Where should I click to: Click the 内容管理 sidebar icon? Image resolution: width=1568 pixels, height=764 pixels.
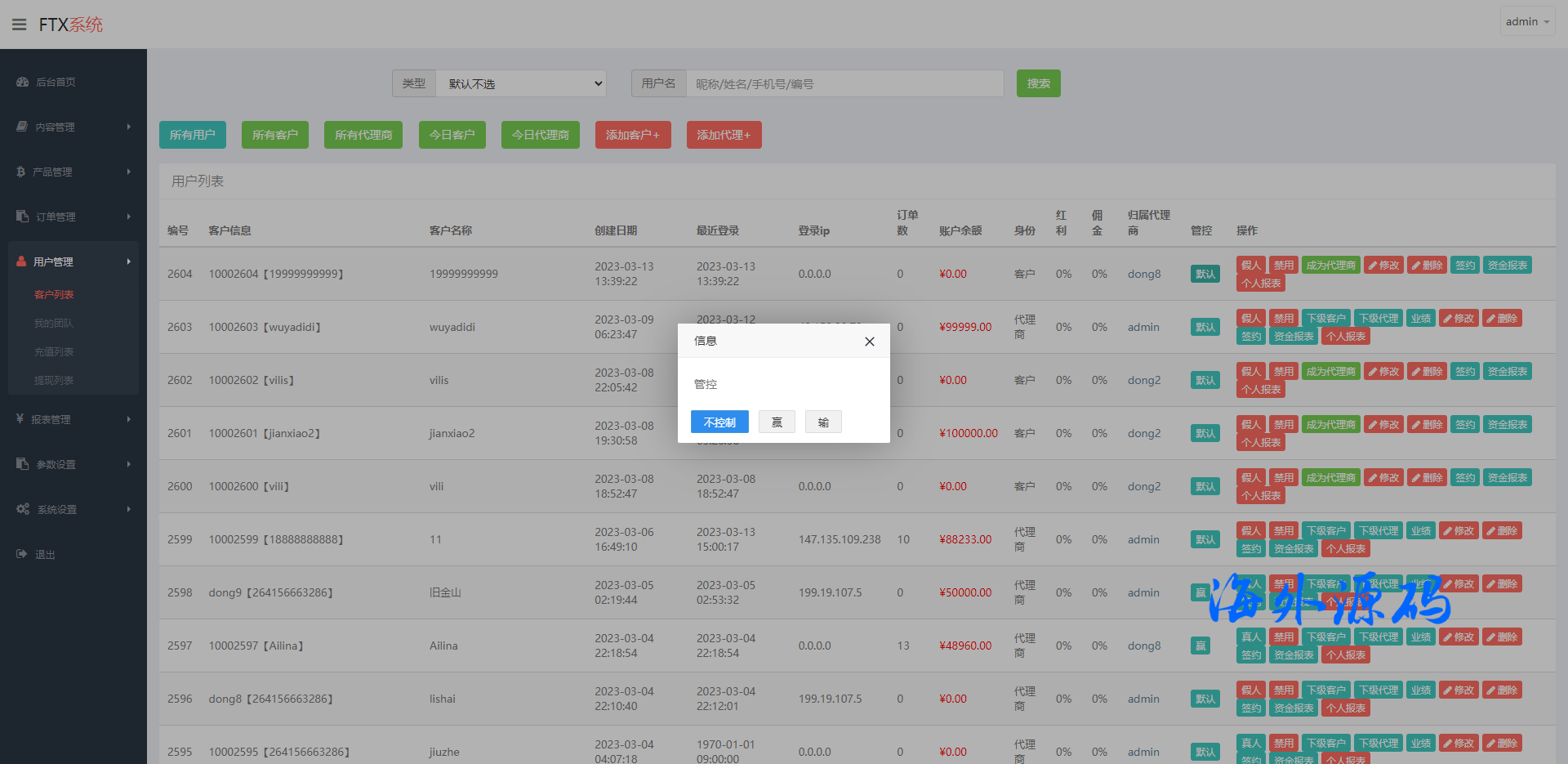[22, 127]
